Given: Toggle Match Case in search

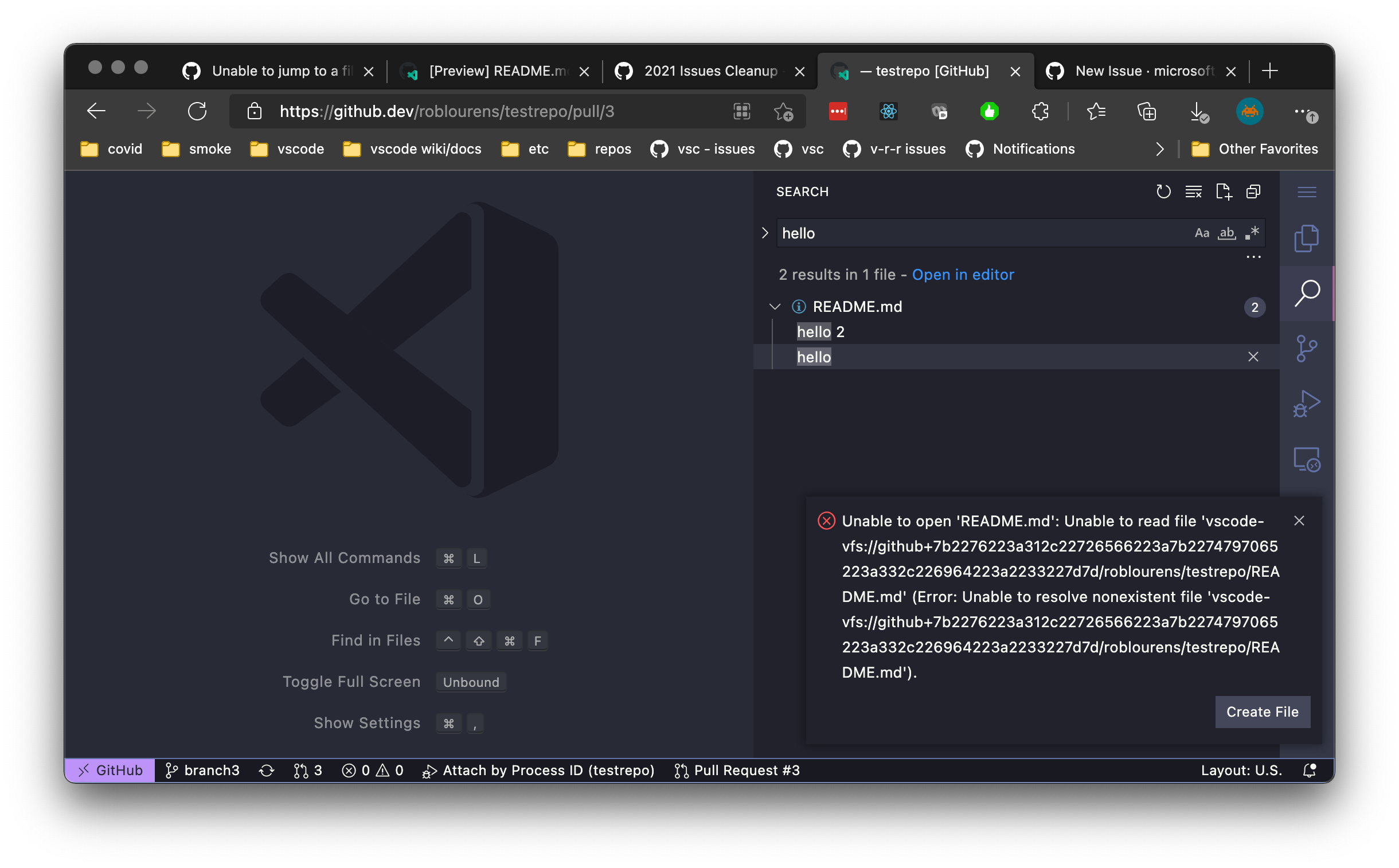Looking at the screenshot, I should 1201,233.
